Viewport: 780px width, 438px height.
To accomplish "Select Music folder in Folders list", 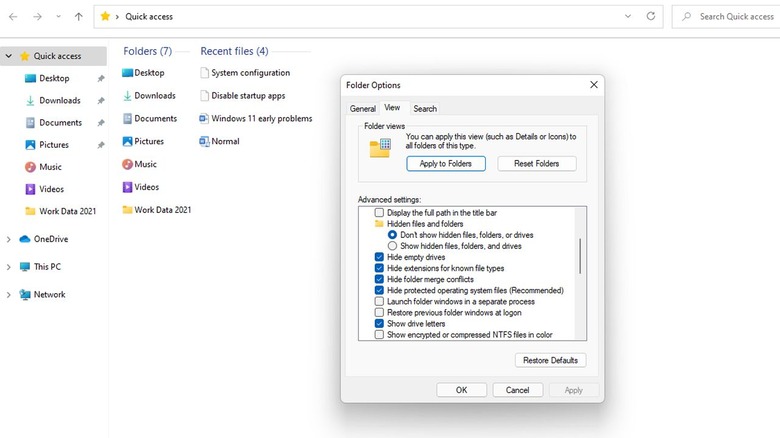I will tap(139, 164).
